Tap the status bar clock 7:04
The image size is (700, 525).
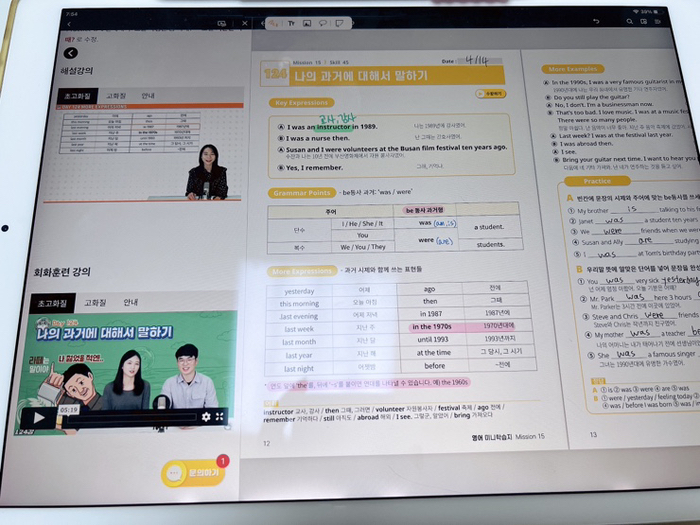(x=71, y=15)
